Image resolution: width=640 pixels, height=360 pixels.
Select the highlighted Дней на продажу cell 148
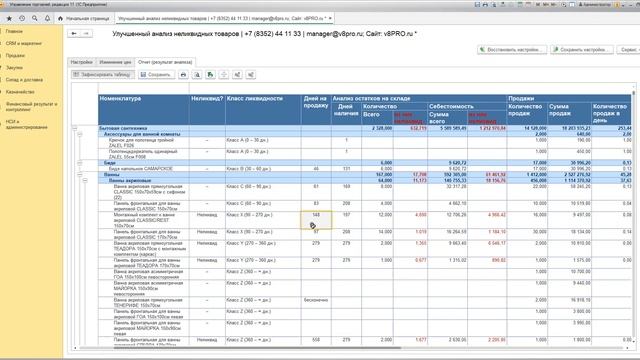coord(316,220)
